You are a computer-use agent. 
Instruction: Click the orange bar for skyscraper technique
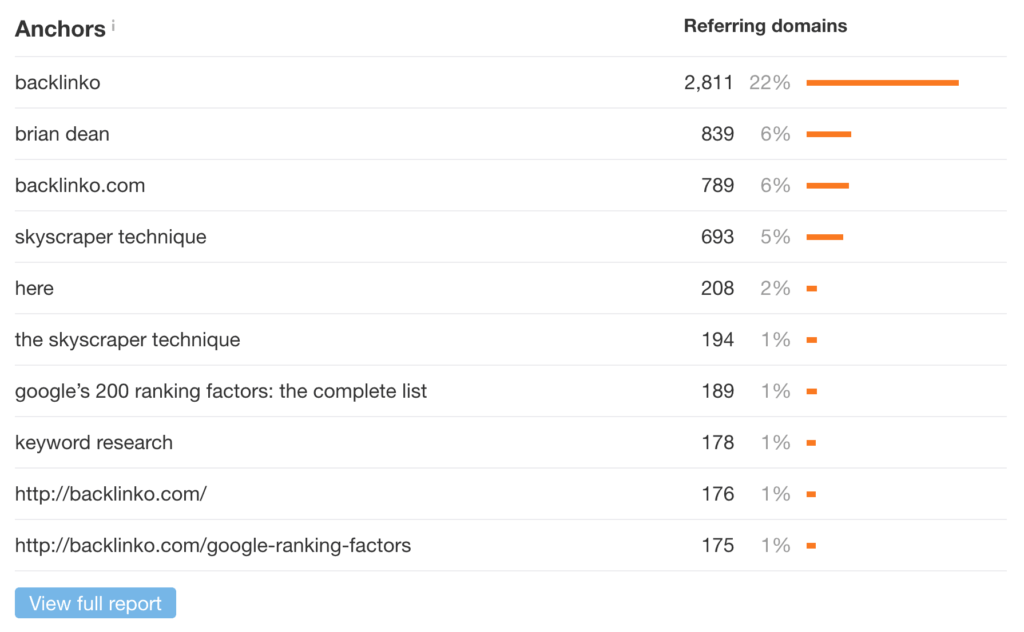point(824,237)
